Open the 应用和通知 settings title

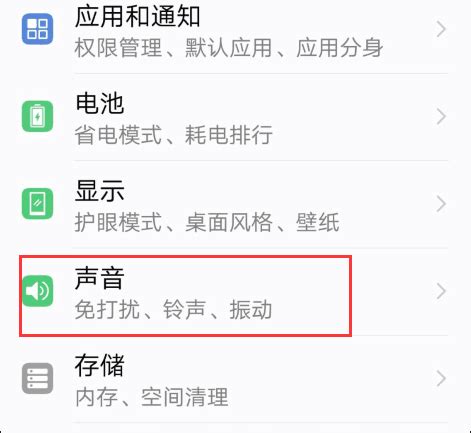coord(137,16)
